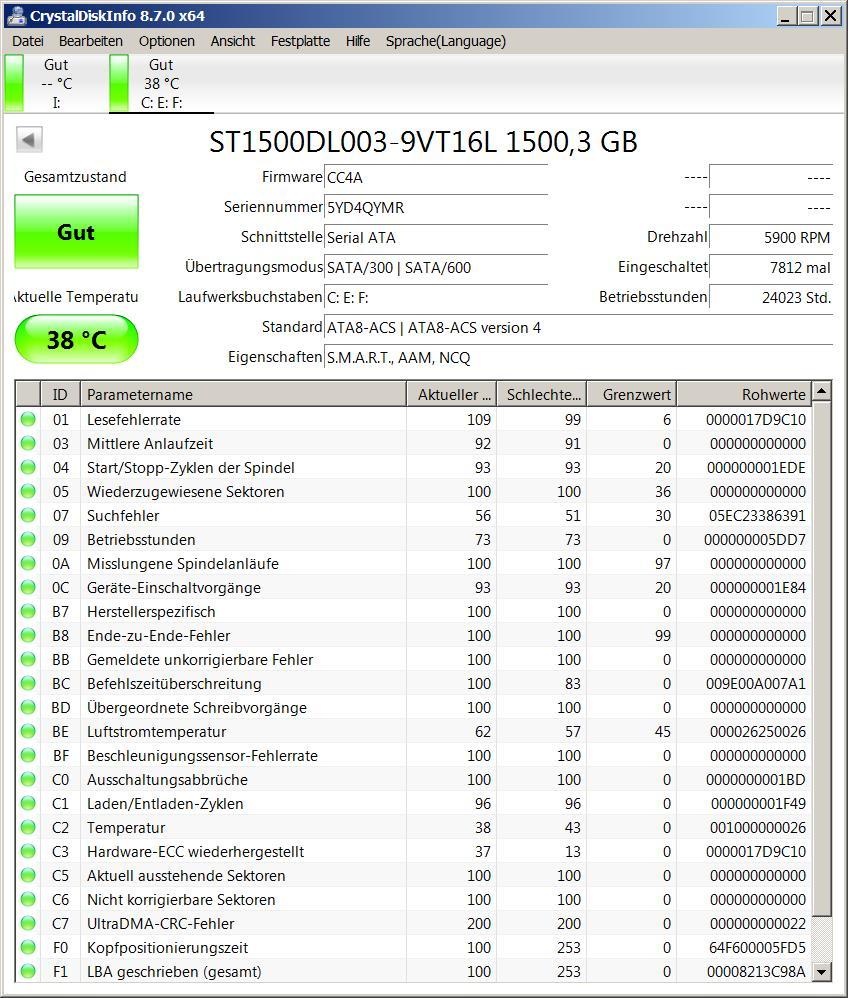Click the CrystalDiskInfo title bar icon
This screenshot has height=998, width=848.
(15, 15)
